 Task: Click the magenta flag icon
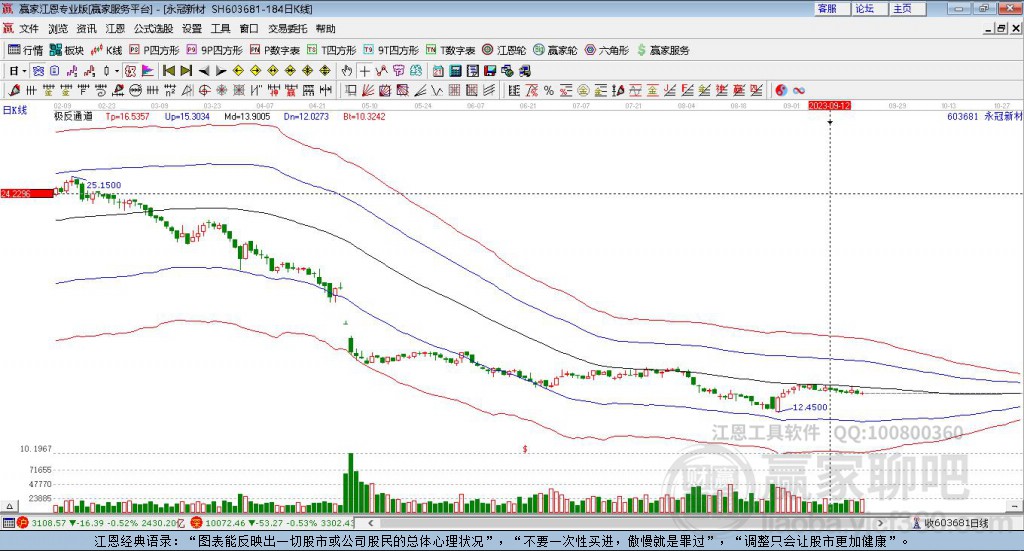click(x=148, y=71)
